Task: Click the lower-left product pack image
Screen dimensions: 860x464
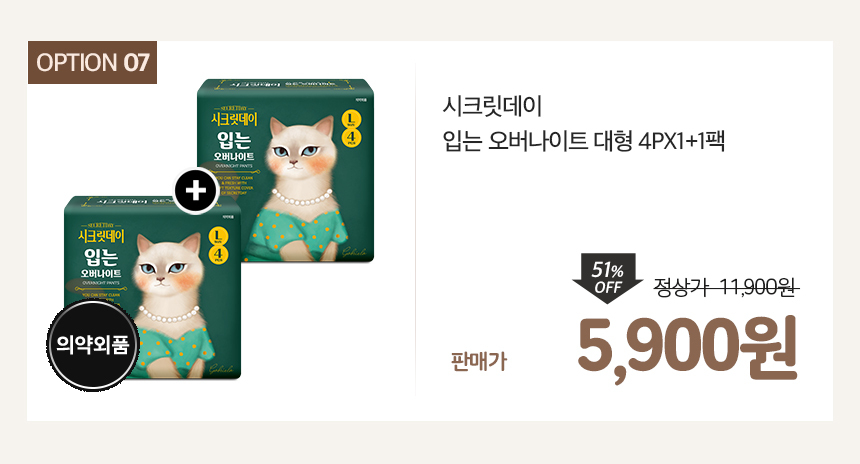Action: tap(152, 287)
